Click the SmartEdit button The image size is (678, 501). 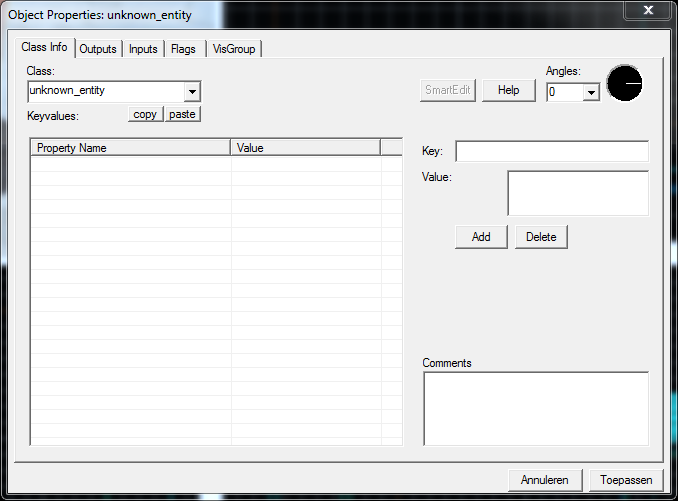pos(448,90)
